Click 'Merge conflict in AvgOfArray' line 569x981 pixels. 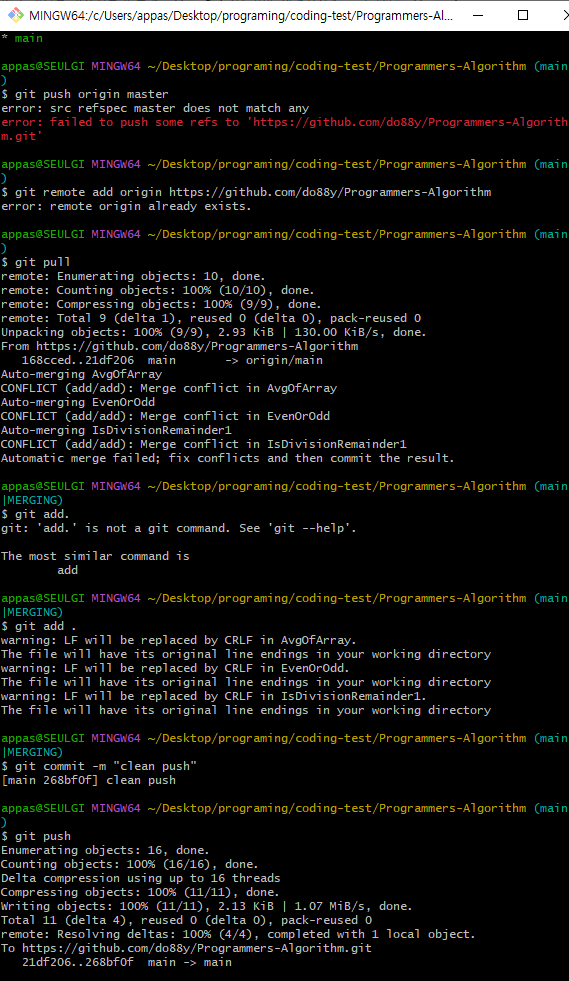(x=169, y=388)
